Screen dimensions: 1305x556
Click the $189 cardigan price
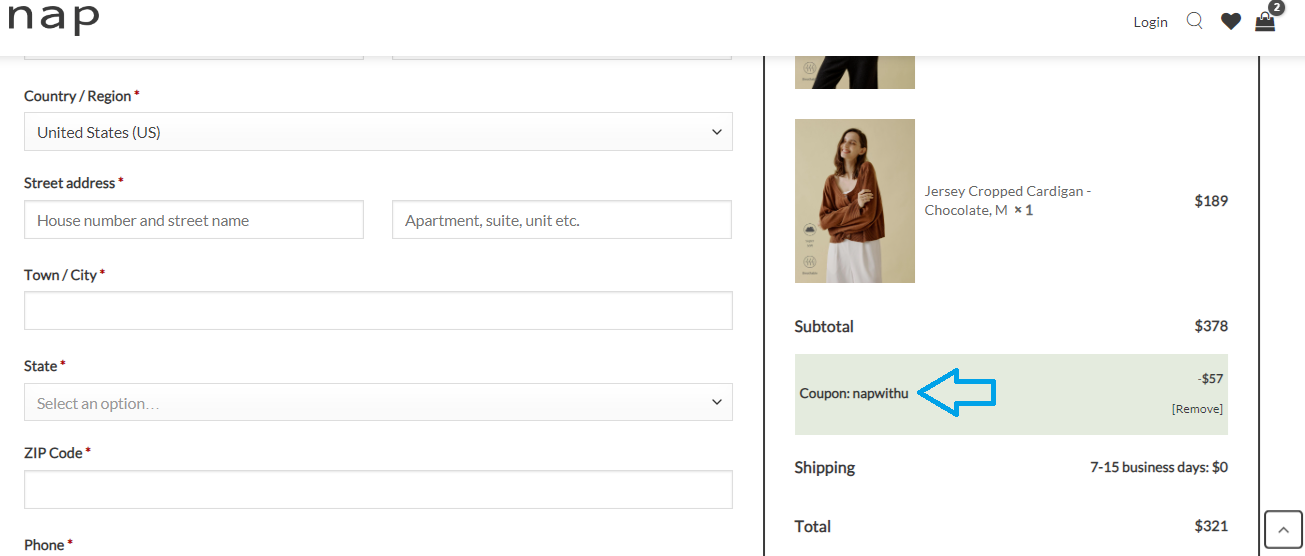pos(1211,201)
